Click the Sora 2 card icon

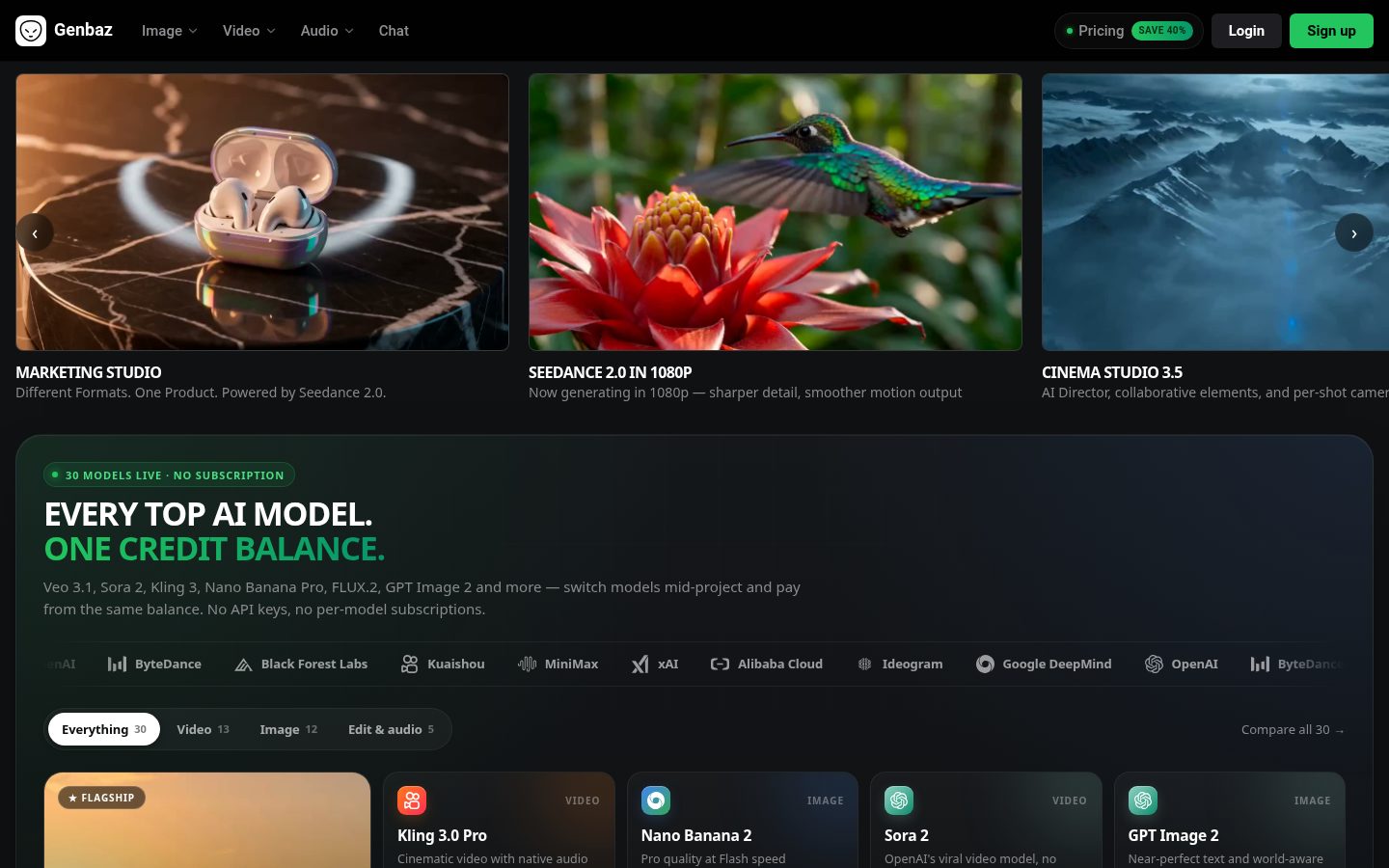(899, 800)
